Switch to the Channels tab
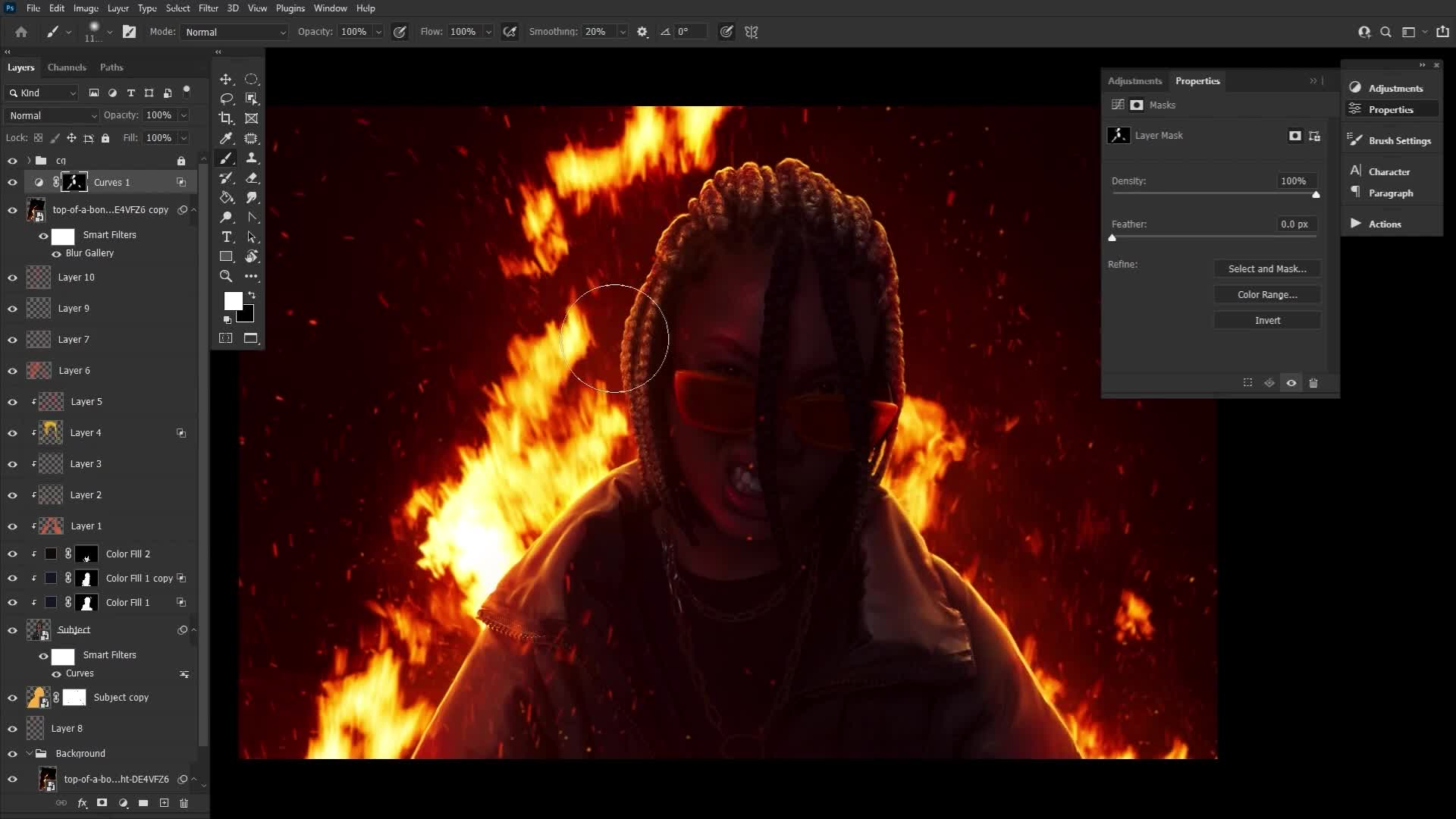 tap(67, 67)
